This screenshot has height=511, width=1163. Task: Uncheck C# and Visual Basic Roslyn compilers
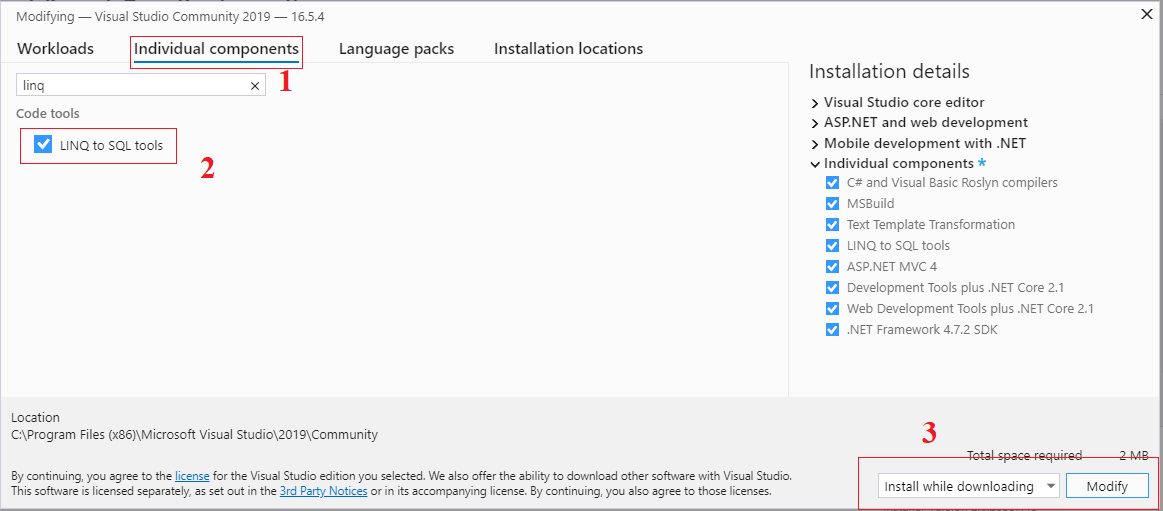click(831, 182)
